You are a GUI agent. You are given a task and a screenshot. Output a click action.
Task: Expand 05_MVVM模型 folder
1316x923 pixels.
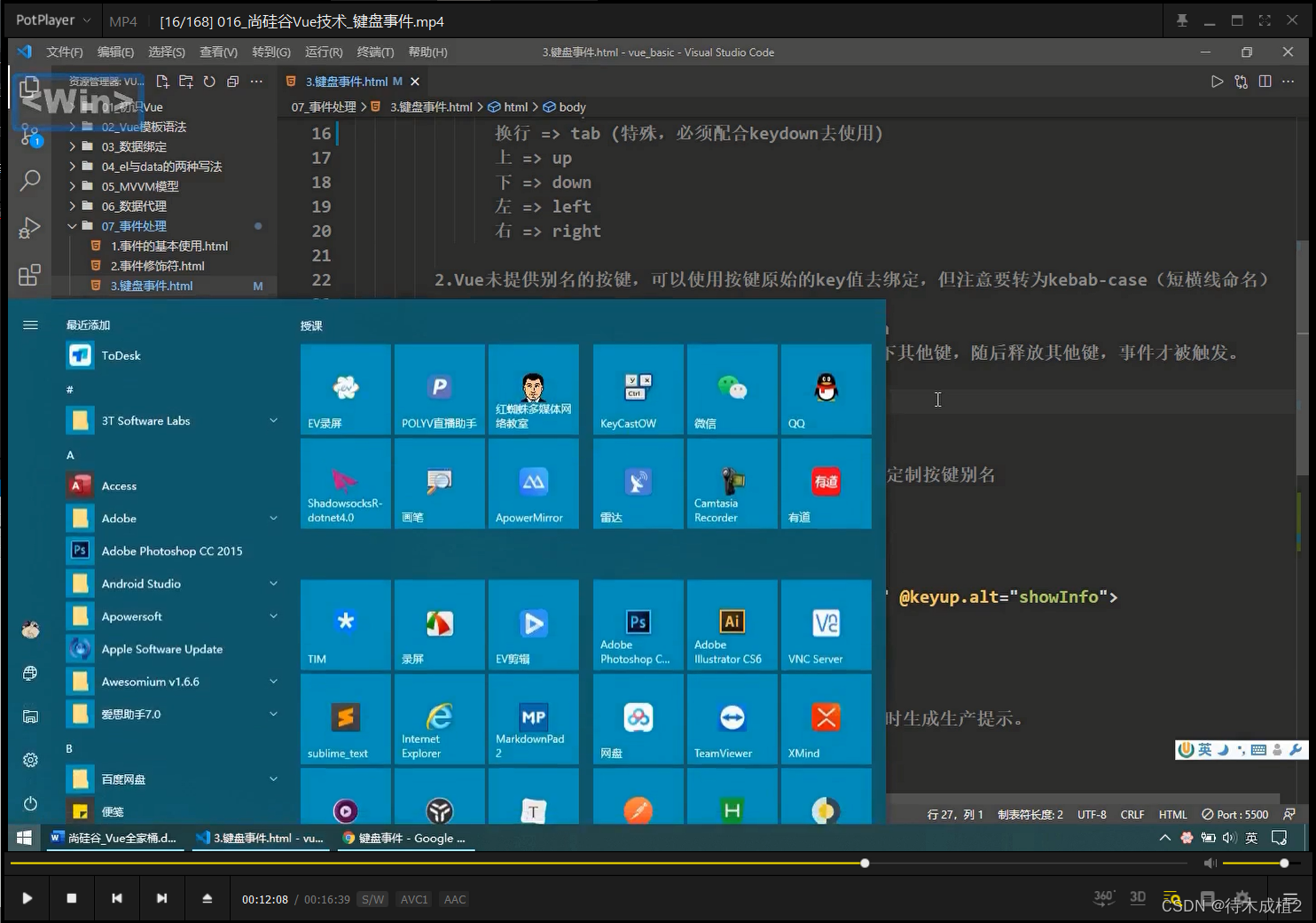[x=73, y=186]
